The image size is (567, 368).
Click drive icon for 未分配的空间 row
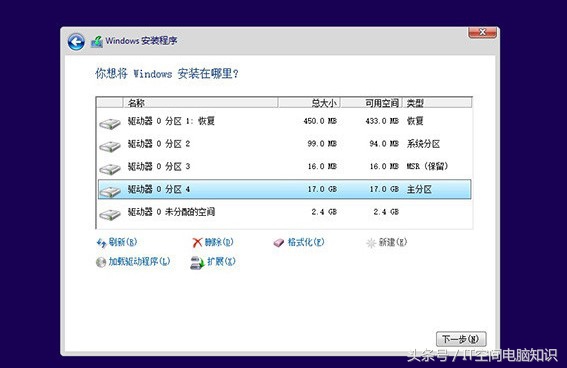point(110,215)
